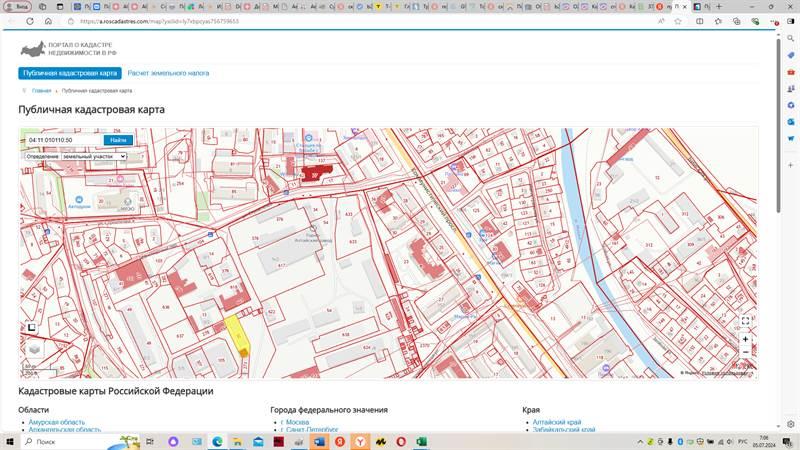Zoom in with the map plus button
800x450 pixels.
[x=745, y=340]
